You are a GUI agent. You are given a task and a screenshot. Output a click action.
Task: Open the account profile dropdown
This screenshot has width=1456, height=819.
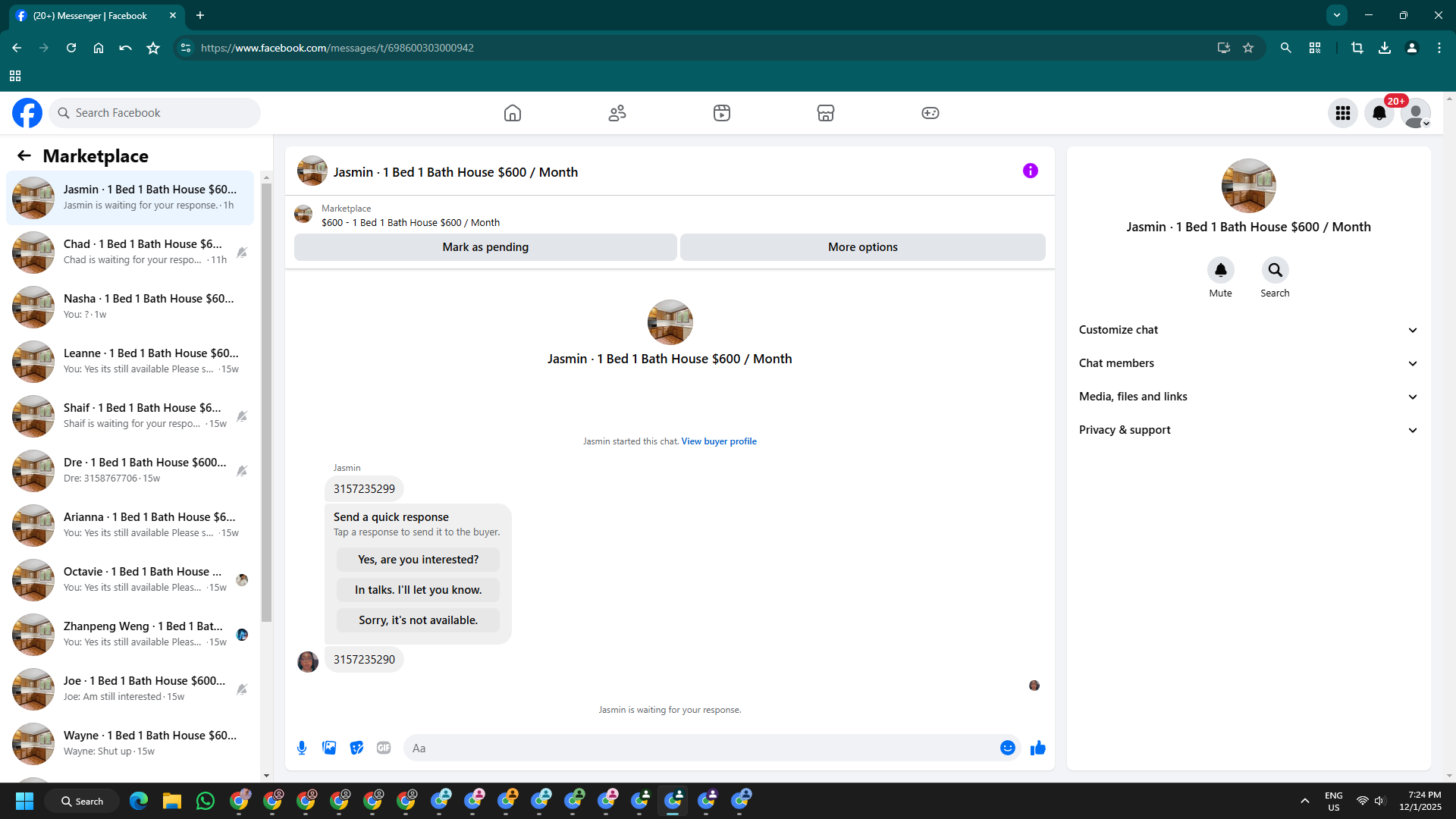pos(1416,113)
